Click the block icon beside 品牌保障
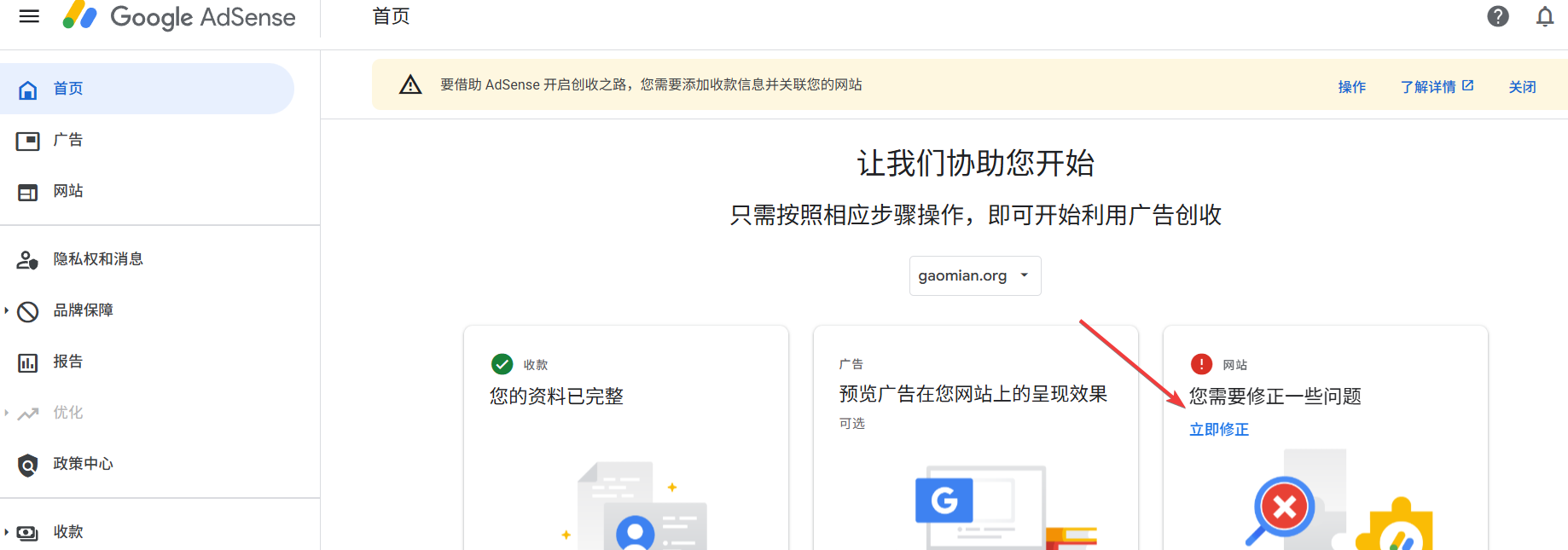1568x550 pixels. coord(28,312)
